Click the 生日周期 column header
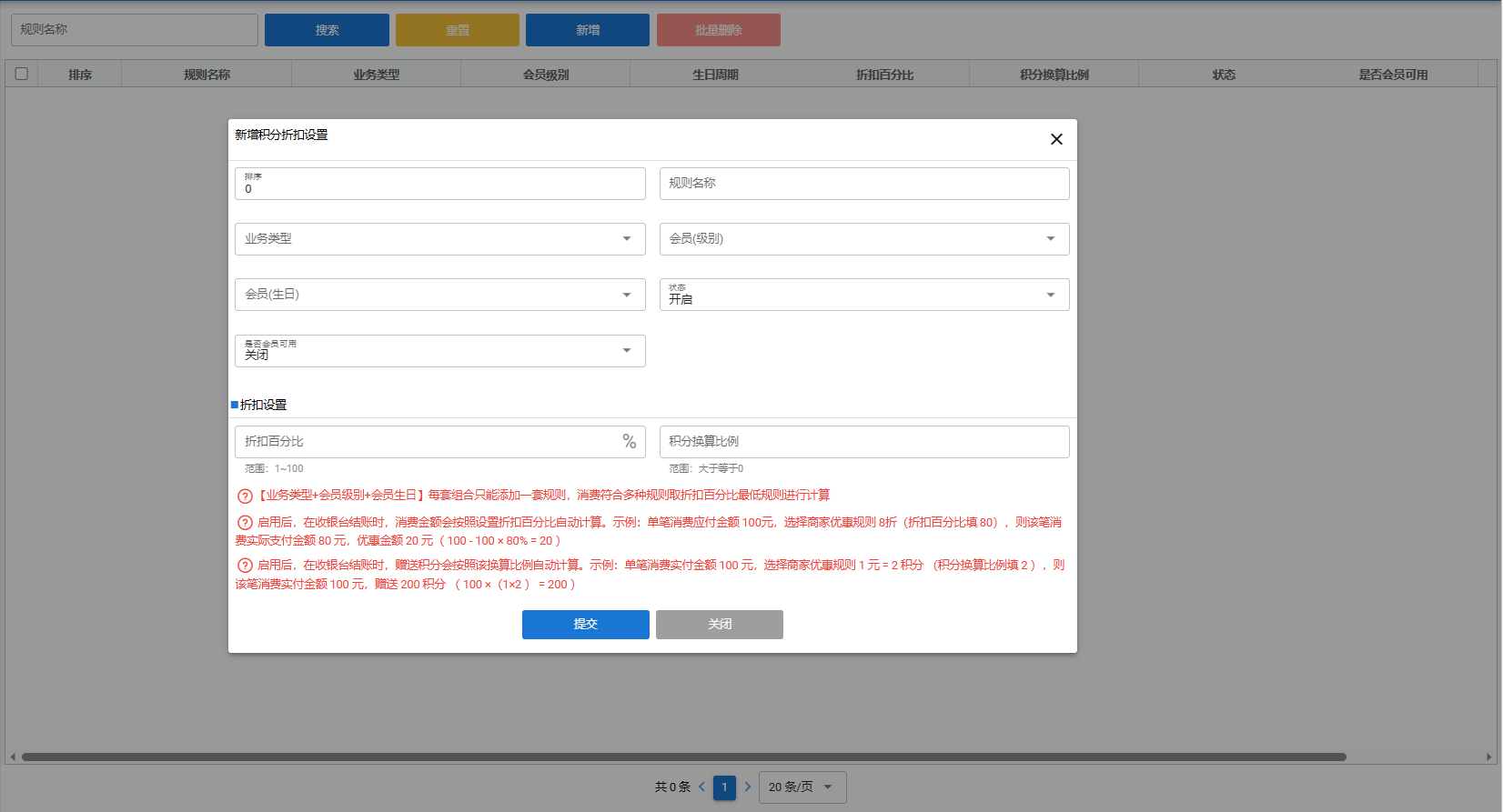Viewport: 1503px width, 812px height. [715, 75]
